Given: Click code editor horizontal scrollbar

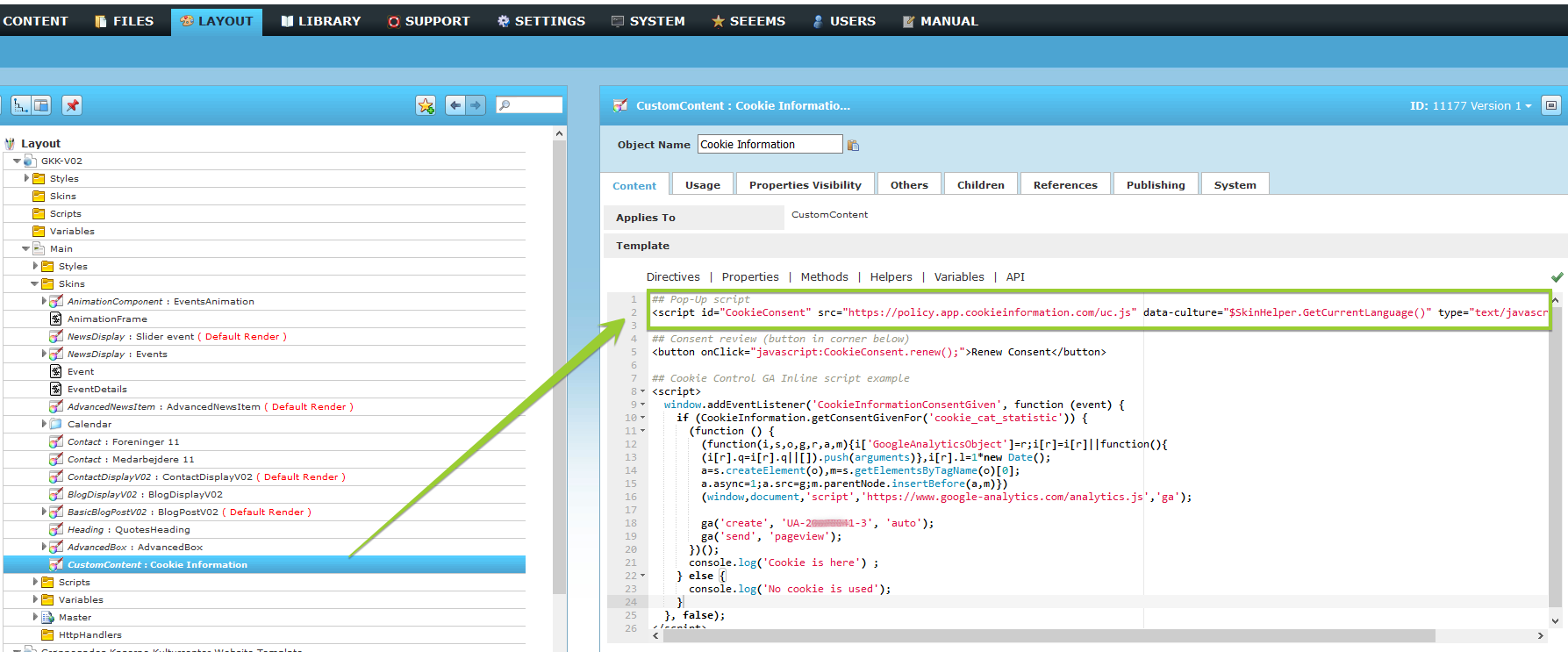Looking at the screenshot, I should tap(1049, 635).
